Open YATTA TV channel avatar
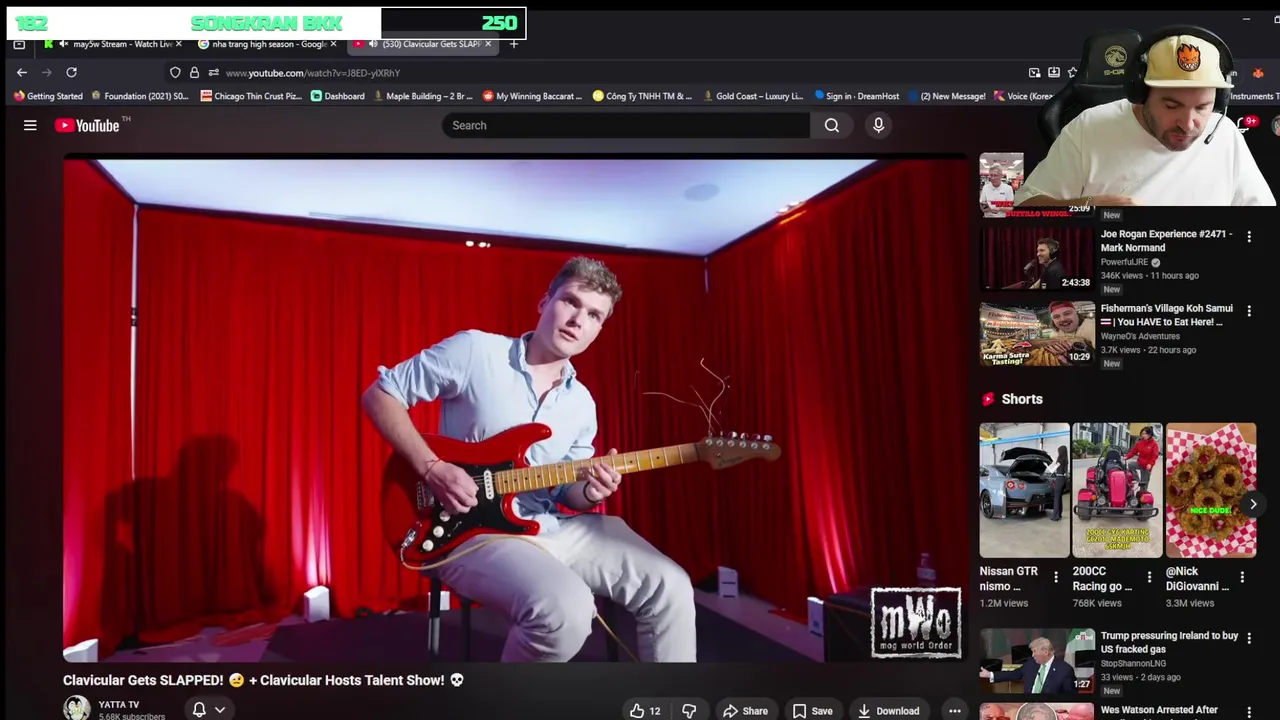Image resolution: width=1280 pixels, height=720 pixels. point(77,708)
